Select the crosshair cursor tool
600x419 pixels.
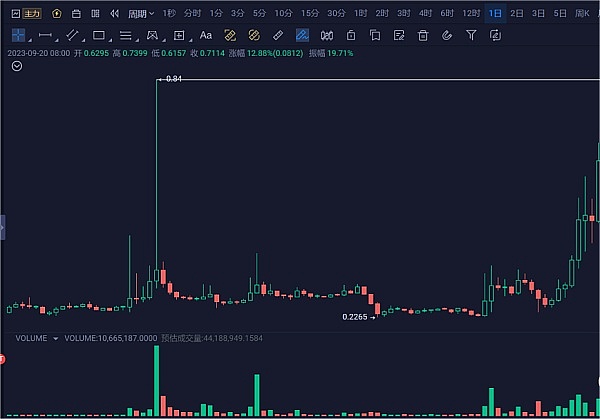[x=18, y=35]
